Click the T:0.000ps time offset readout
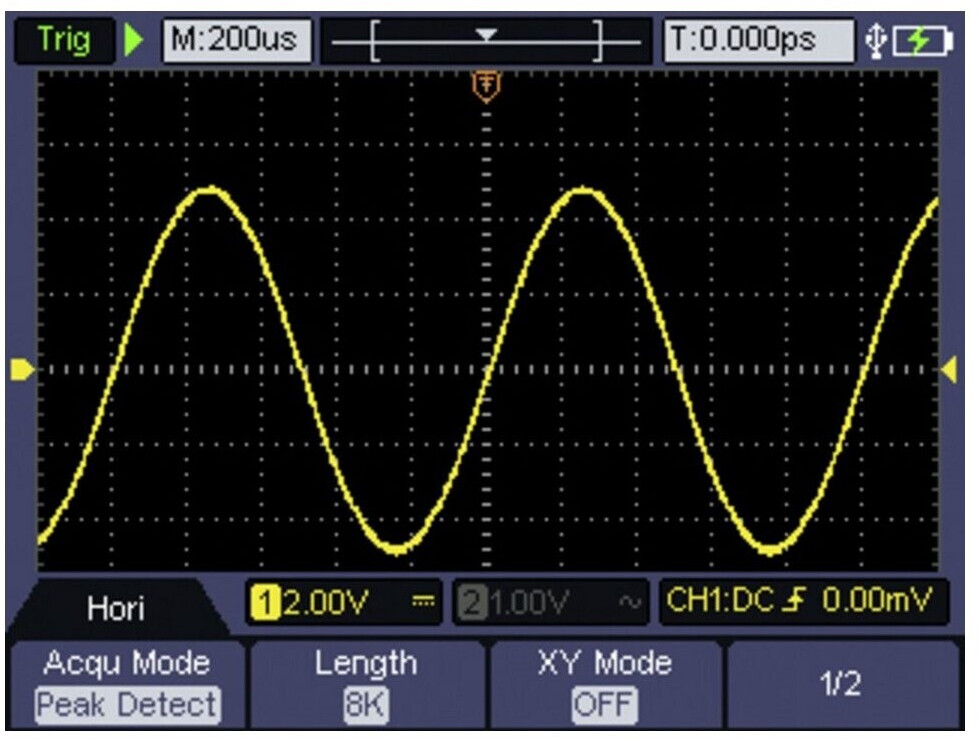 (x=758, y=42)
